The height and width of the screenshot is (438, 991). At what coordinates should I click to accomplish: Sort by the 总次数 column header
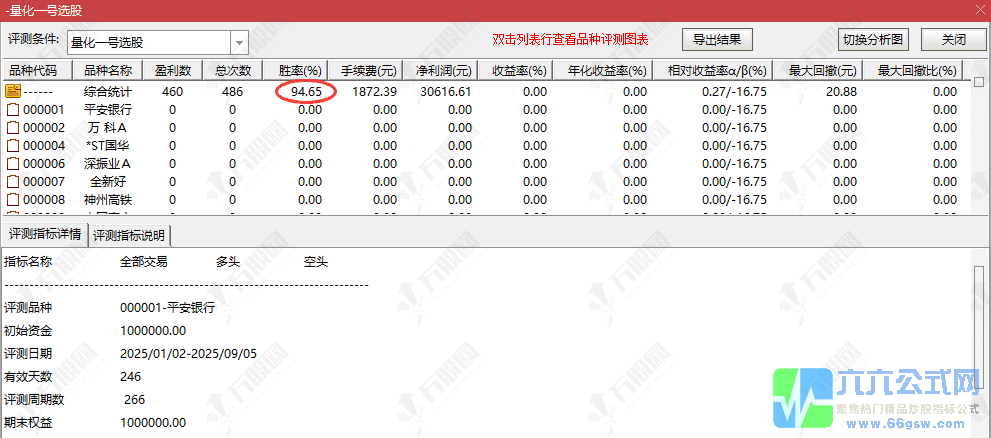tap(233, 70)
